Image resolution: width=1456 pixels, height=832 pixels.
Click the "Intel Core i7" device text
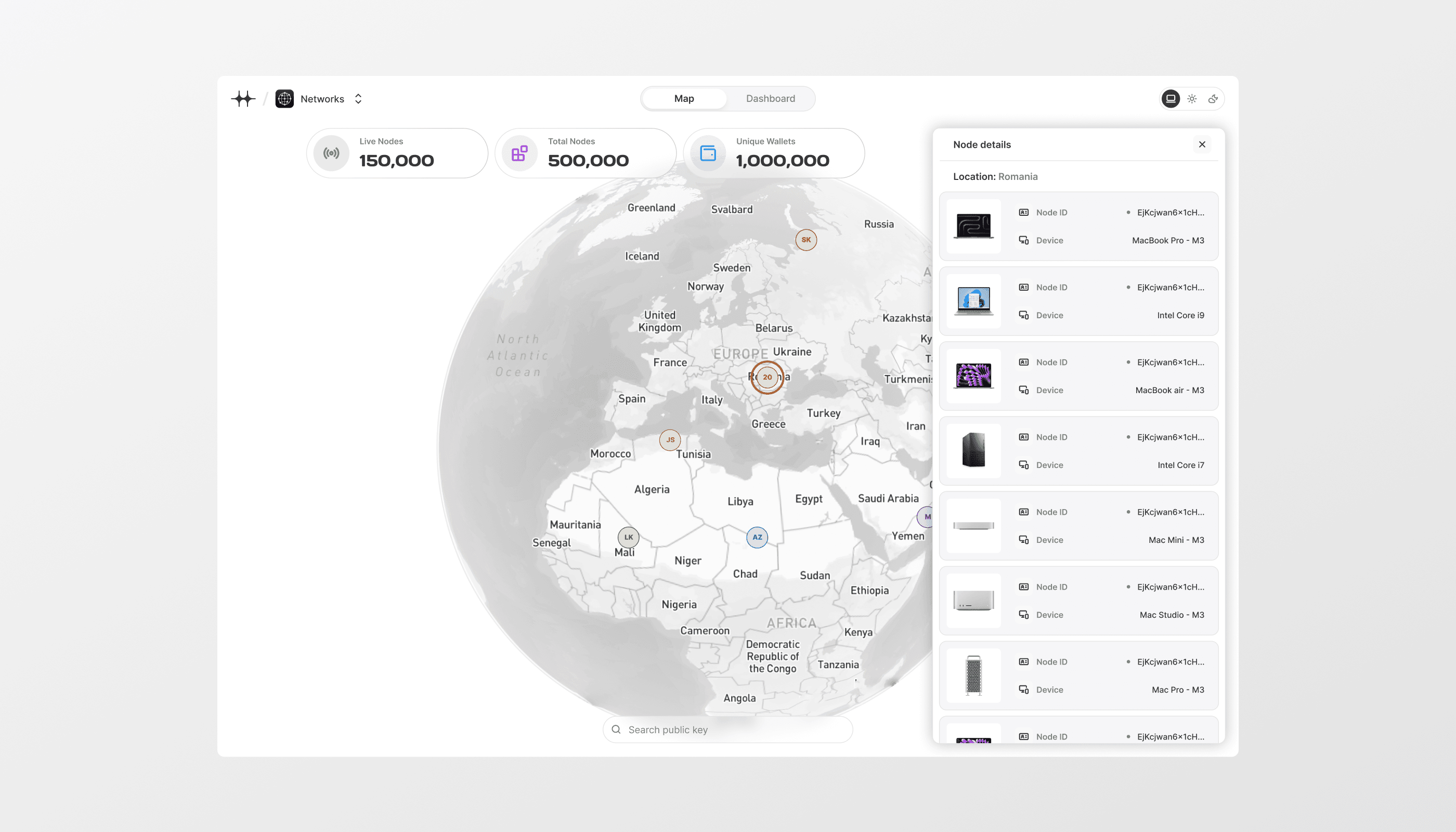1180,465
